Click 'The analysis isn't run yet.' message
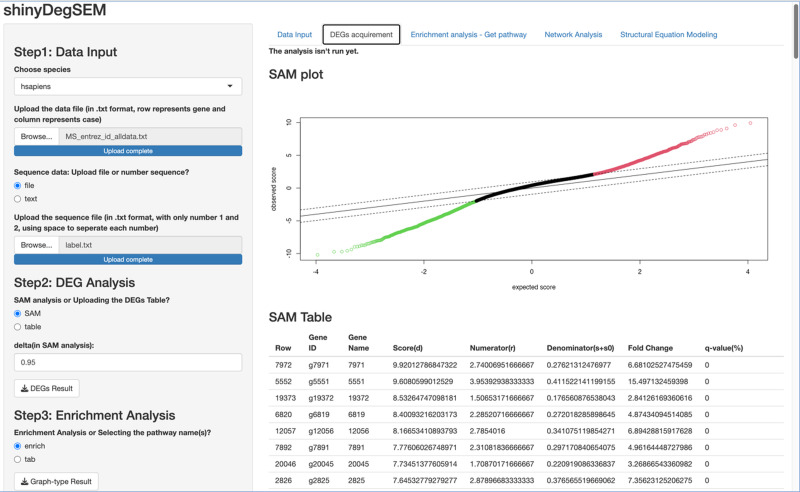 click(x=313, y=51)
